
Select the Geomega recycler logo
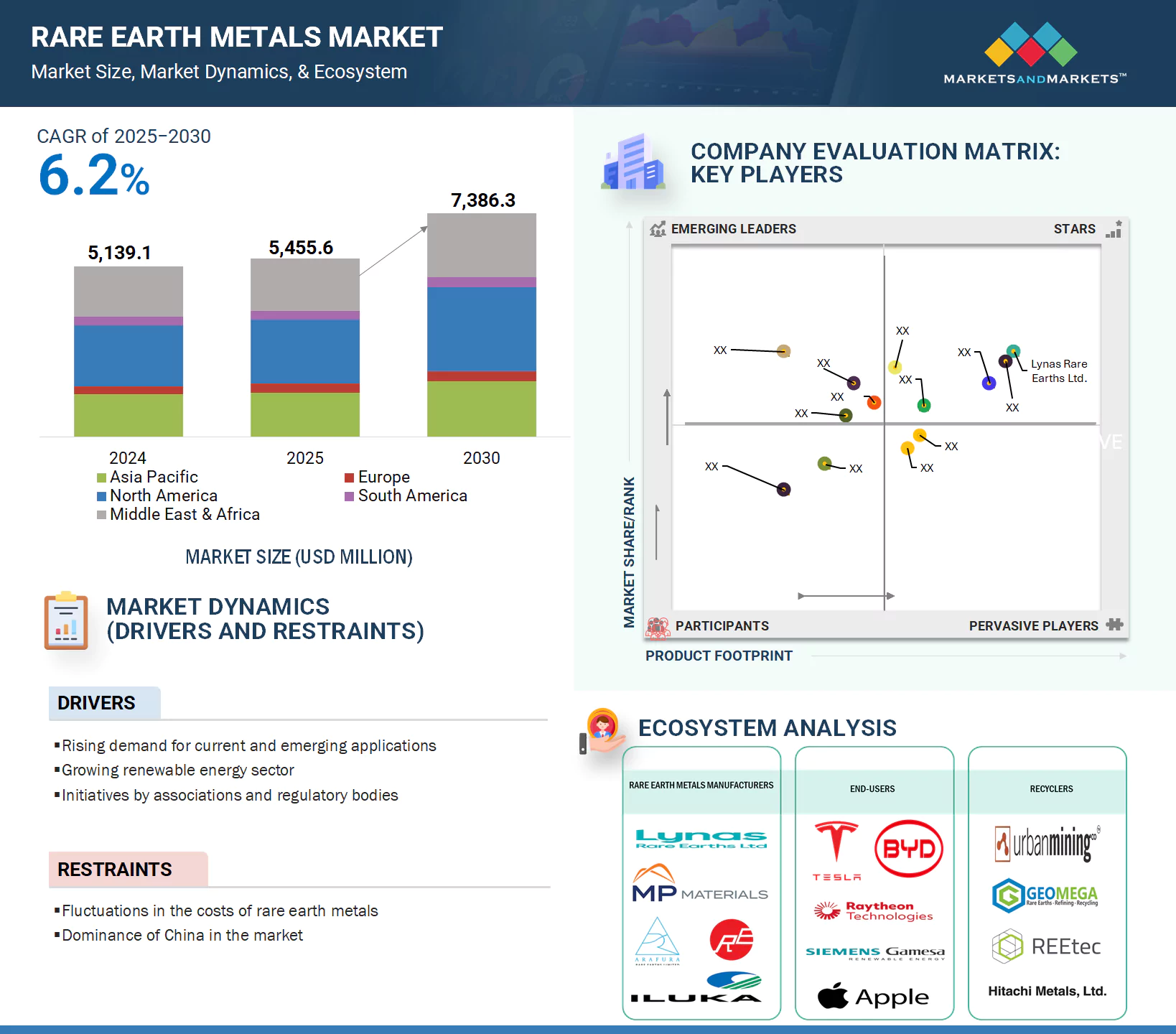point(1045,895)
